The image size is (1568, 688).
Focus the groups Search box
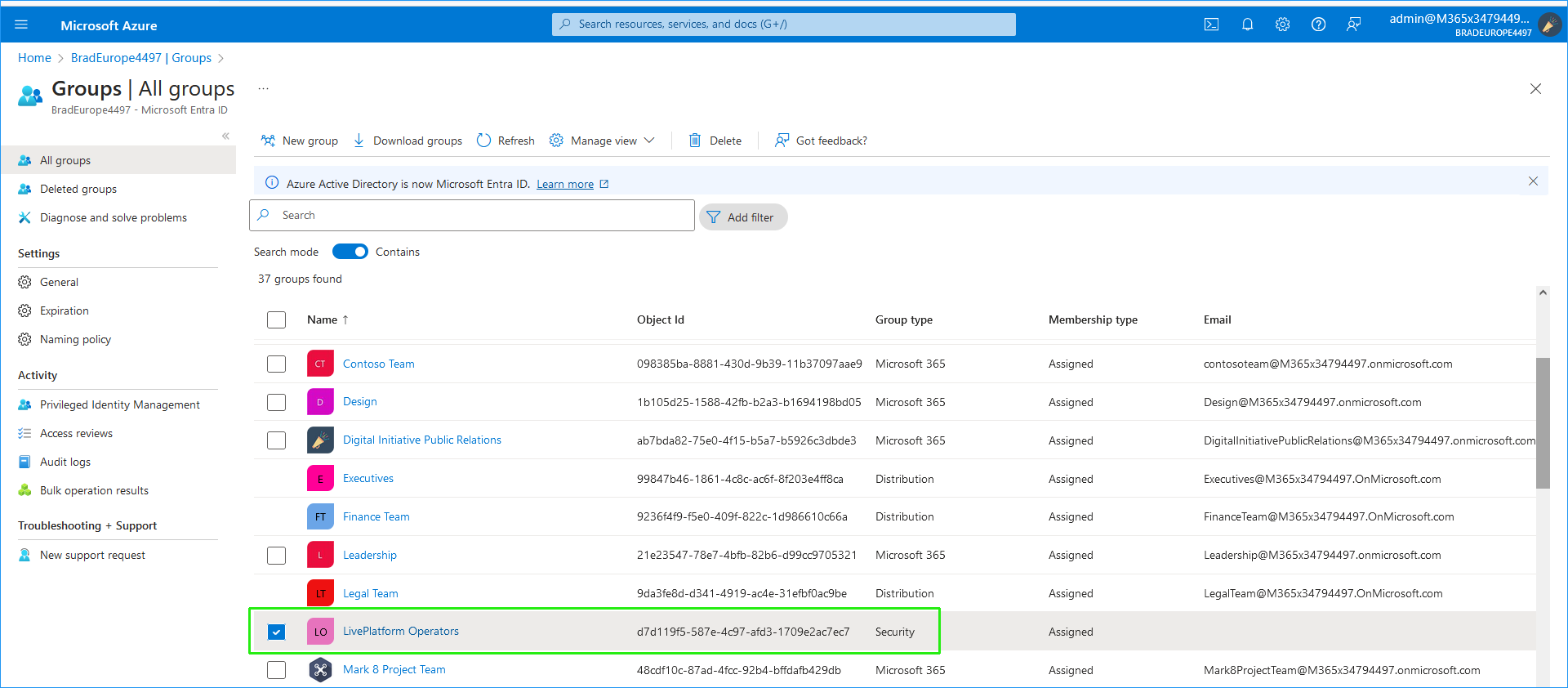tap(472, 216)
